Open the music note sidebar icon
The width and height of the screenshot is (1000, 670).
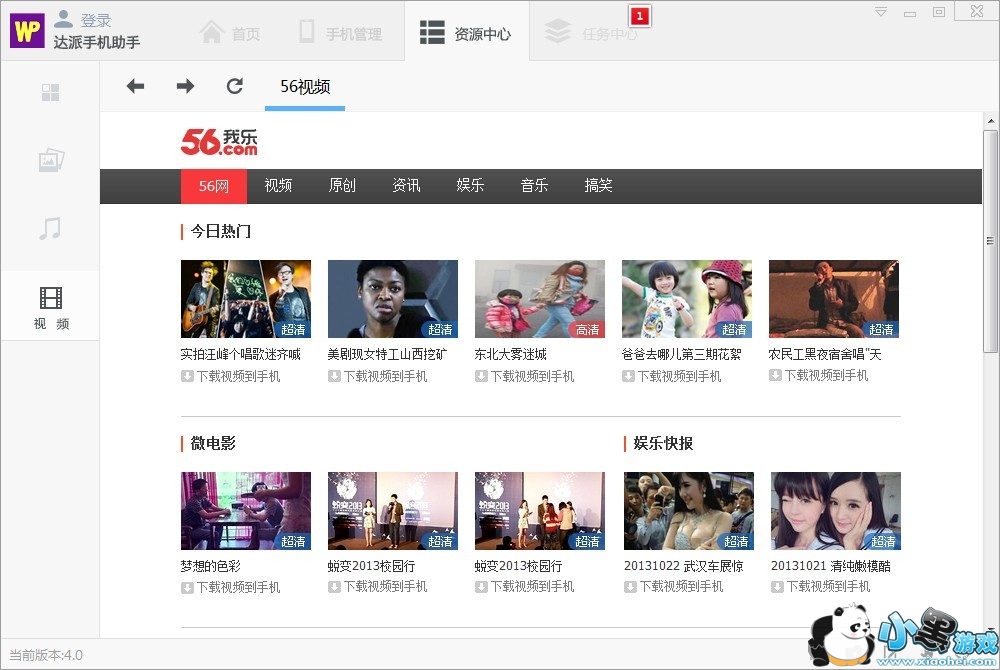(x=50, y=228)
